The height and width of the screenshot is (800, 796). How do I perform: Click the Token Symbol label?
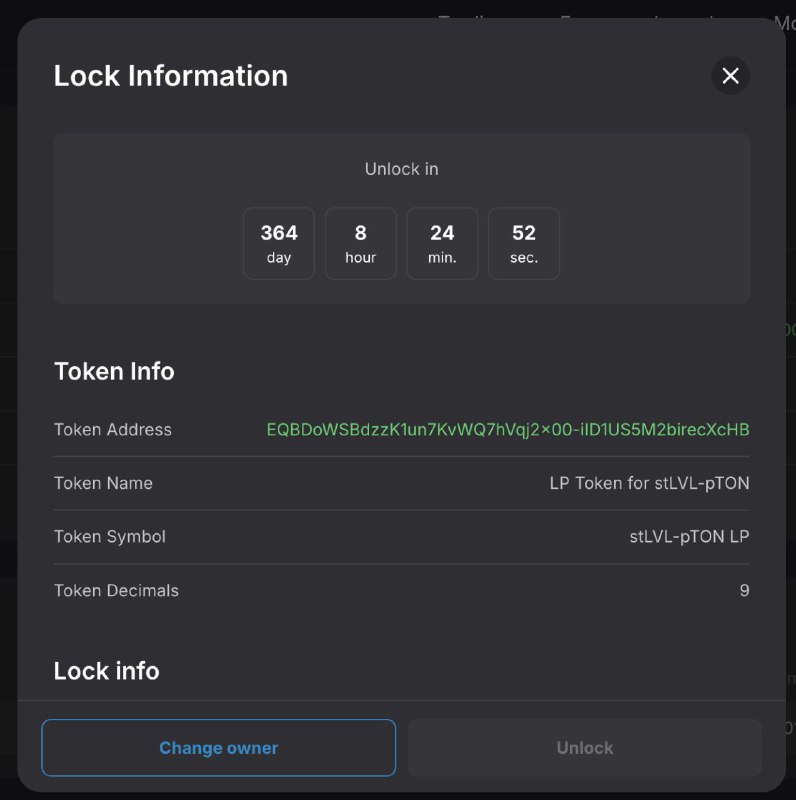(x=110, y=537)
